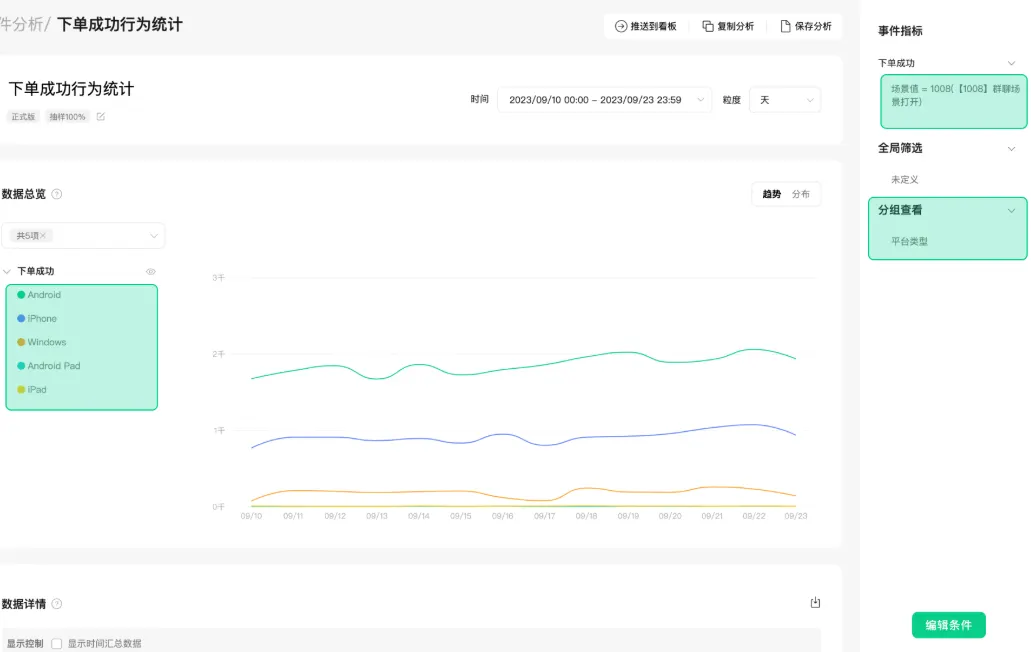This screenshot has height=652, width=1031.
Task: Click the green 编辑条件 button
Action: (x=948, y=625)
